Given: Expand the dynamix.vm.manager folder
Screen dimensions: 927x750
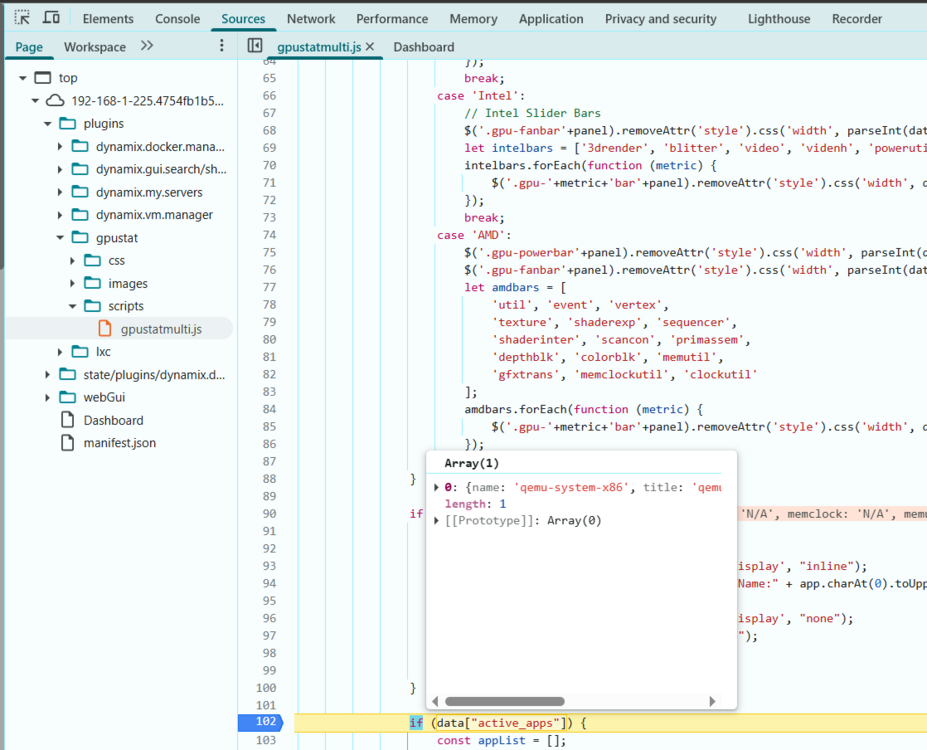Looking at the screenshot, I should click(x=60, y=215).
